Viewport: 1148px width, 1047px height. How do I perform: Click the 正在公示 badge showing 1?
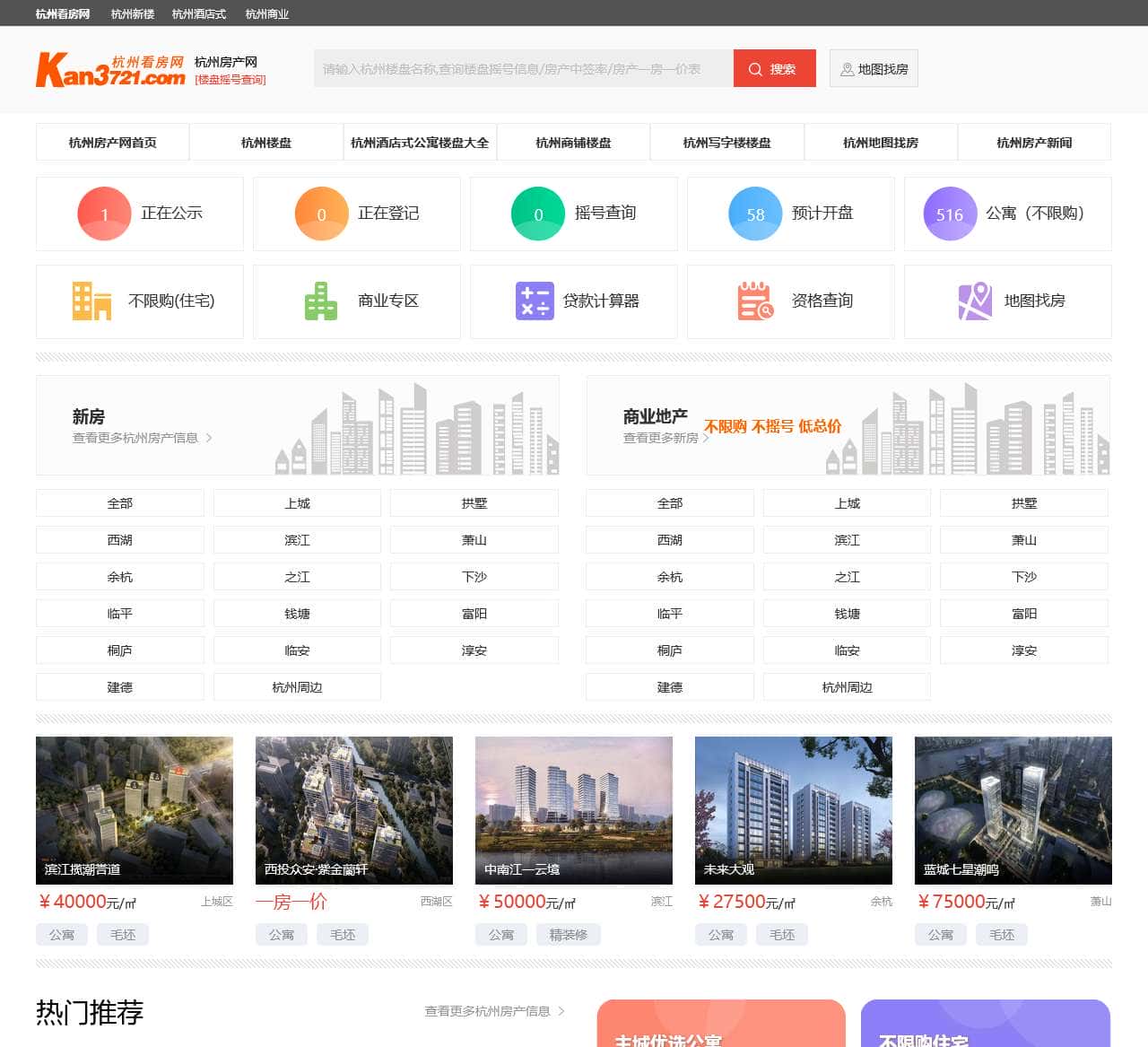point(104,214)
